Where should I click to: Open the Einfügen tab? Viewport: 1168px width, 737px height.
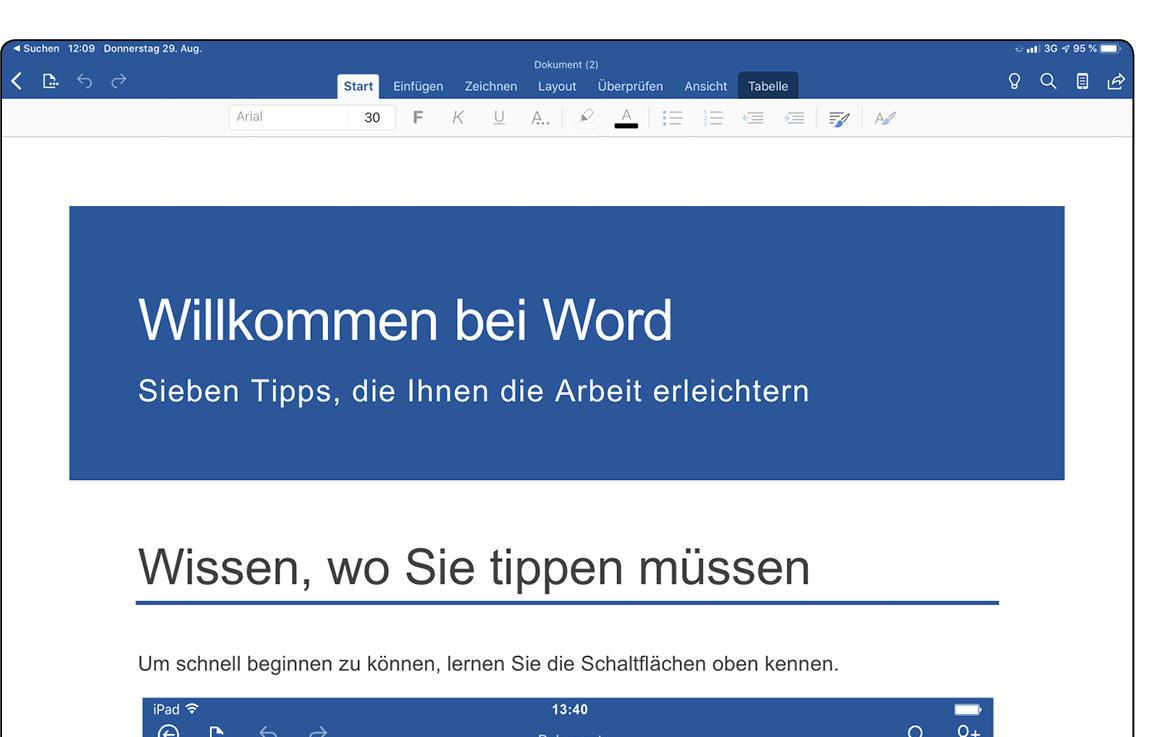point(418,86)
